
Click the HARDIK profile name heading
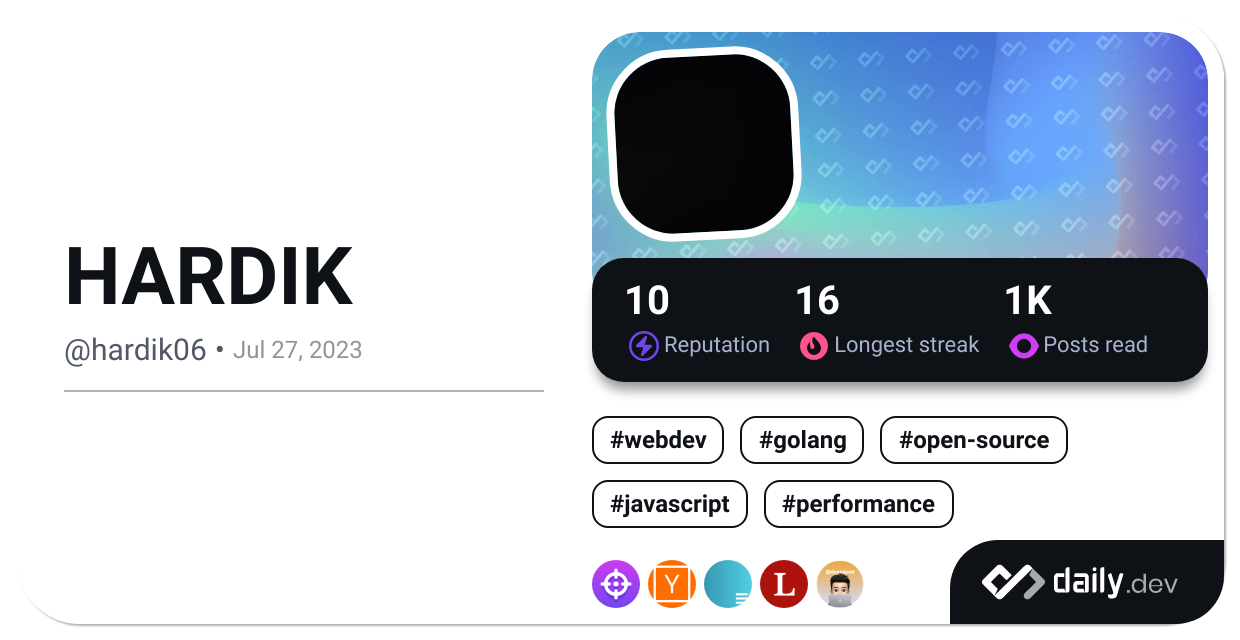209,277
